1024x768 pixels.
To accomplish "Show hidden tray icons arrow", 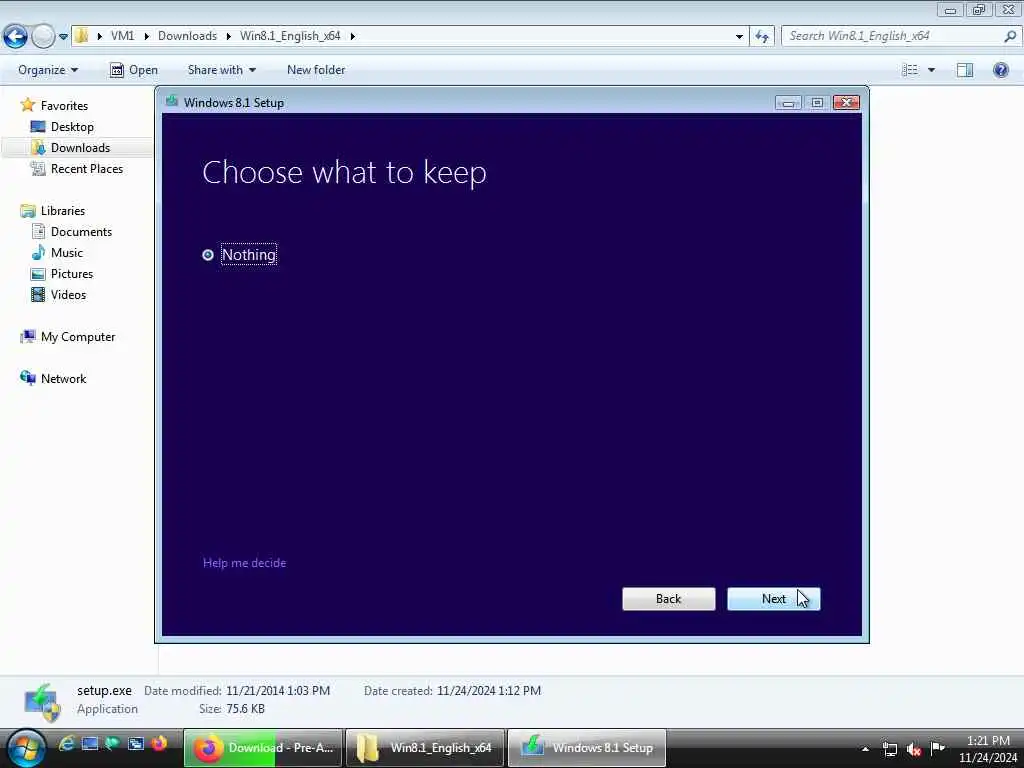I will [x=865, y=749].
